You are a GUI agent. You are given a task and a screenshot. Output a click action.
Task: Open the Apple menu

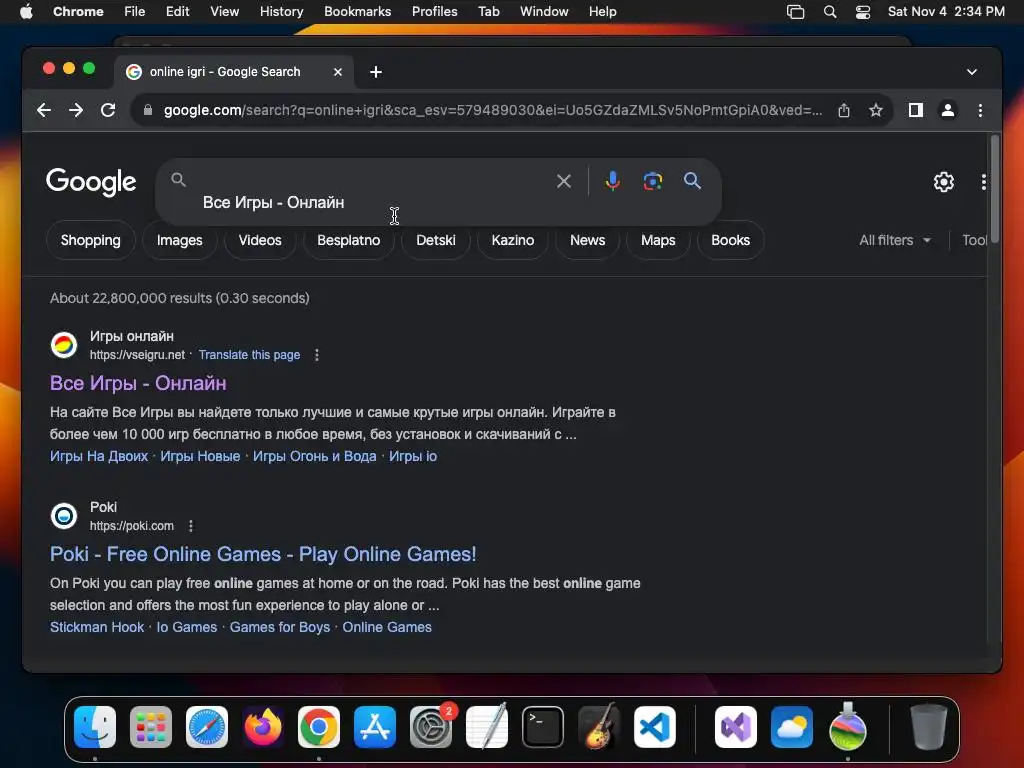pyautogui.click(x=26, y=12)
